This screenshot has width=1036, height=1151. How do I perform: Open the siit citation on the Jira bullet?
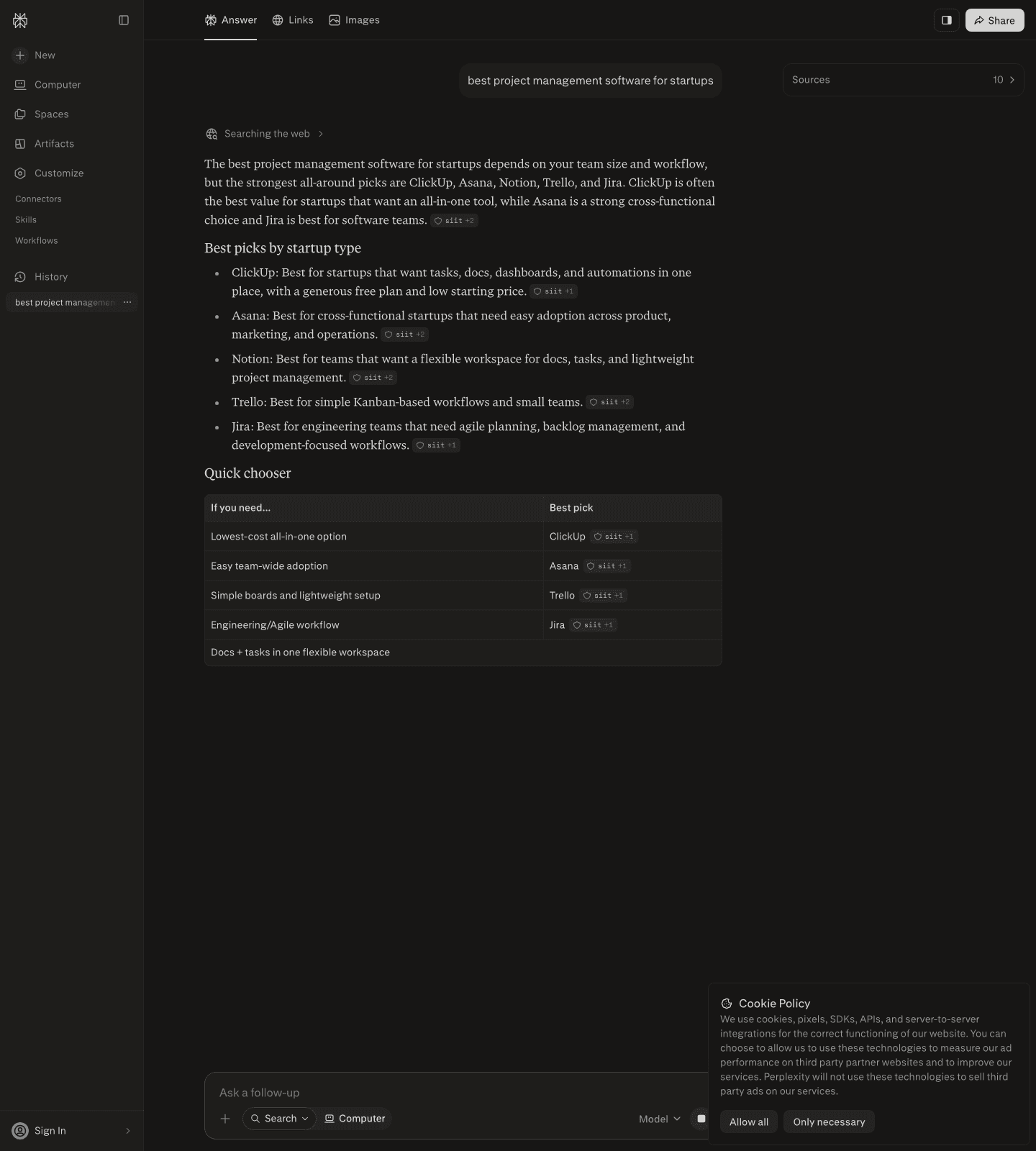pyautogui.click(x=436, y=445)
